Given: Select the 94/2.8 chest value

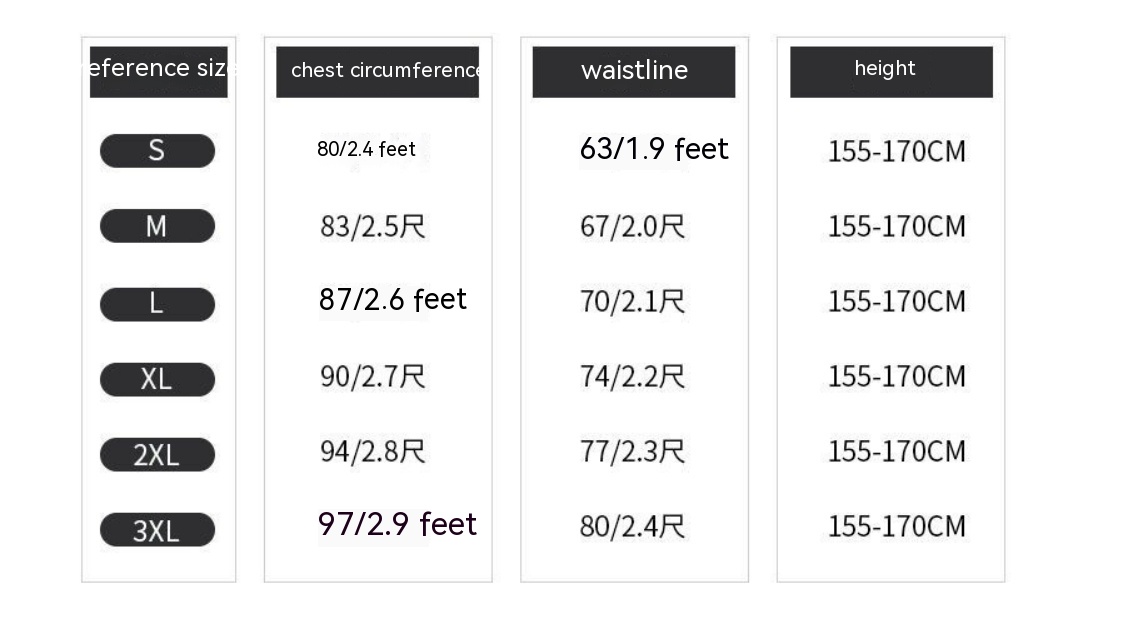Looking at the screenshot, I should tap(373, 451).
